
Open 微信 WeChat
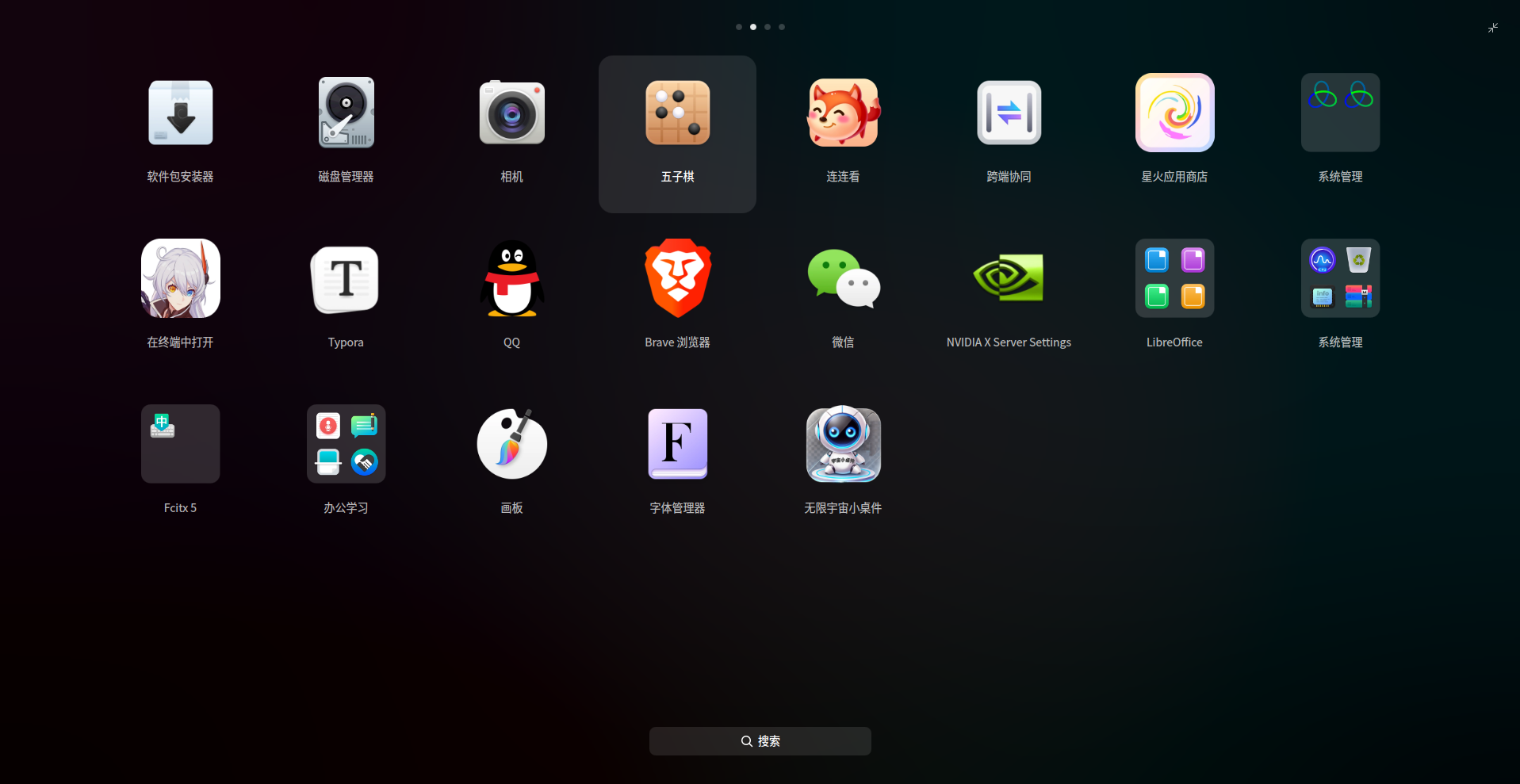pyautogui.click(x=844, y=278)
